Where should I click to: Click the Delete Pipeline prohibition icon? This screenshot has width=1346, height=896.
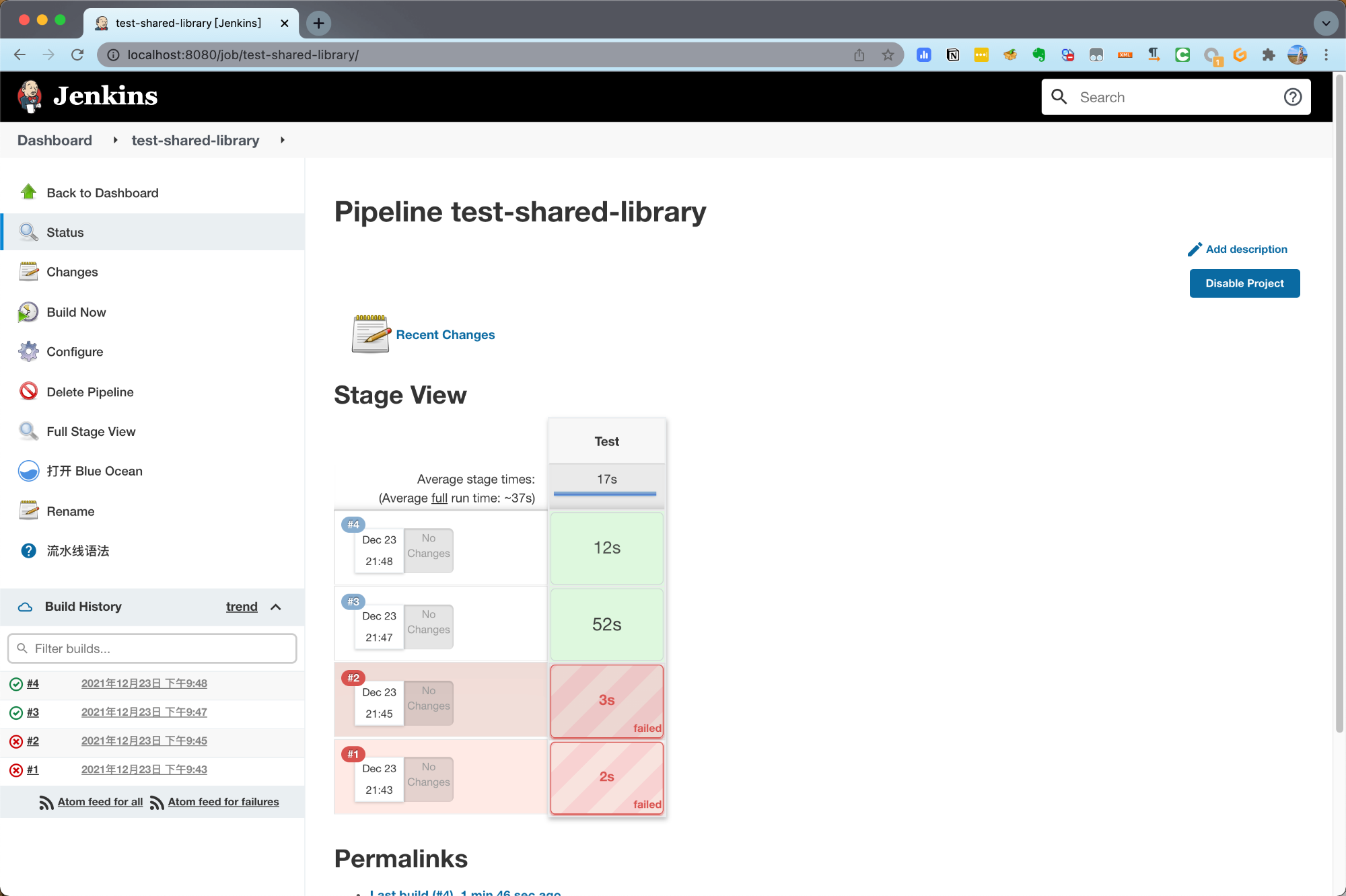pos(28,391)
